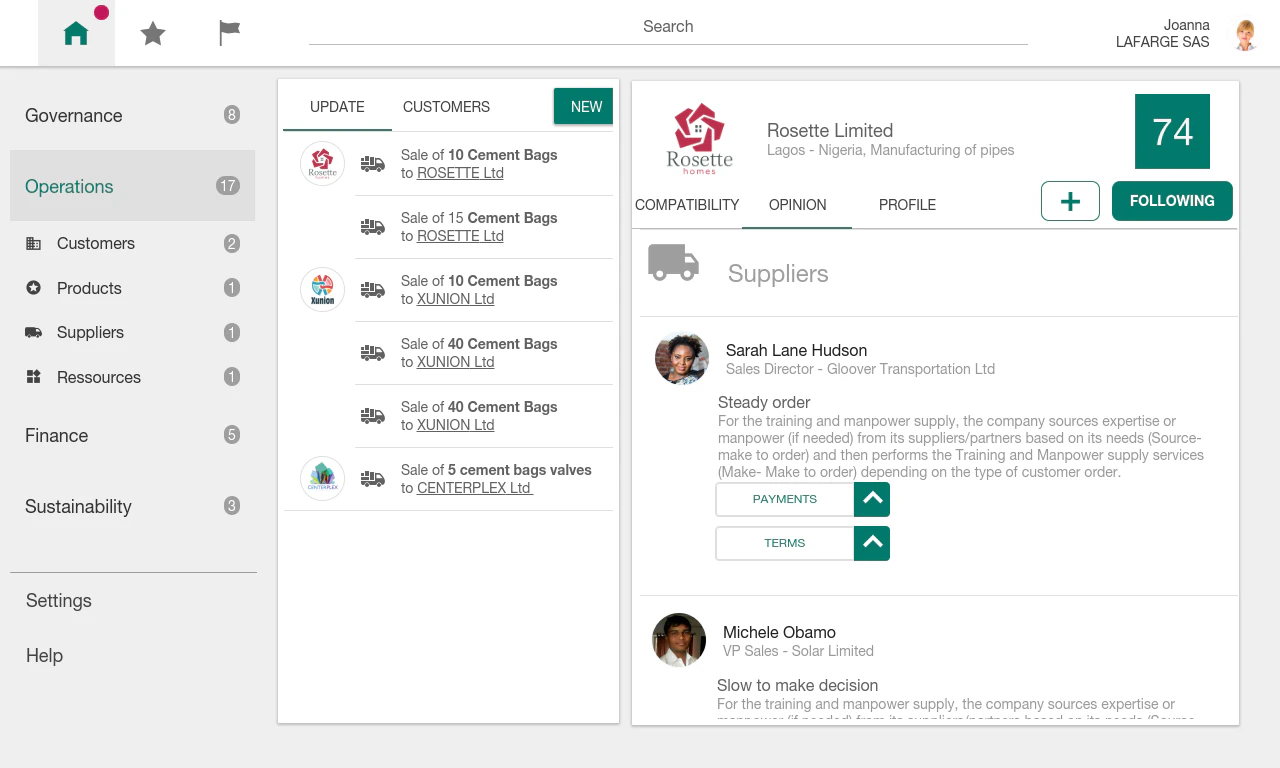The height and width of the screenshot is (768, 1280).
Task: Click the Rosette homes company logo
Action: tap(699, 138)
